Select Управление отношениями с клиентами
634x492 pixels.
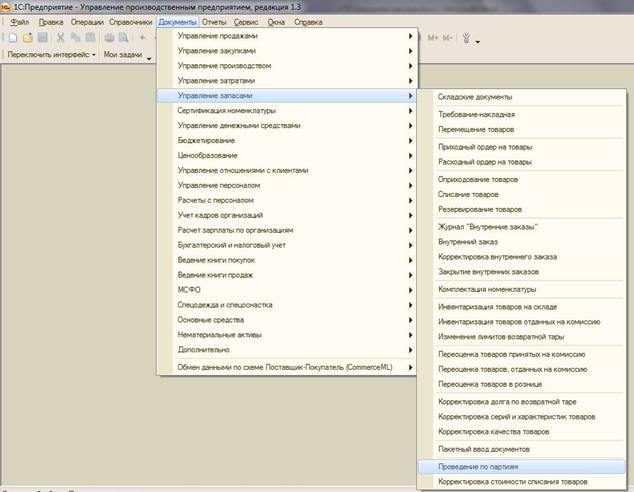pyautogui.click(x=287, y=171)
